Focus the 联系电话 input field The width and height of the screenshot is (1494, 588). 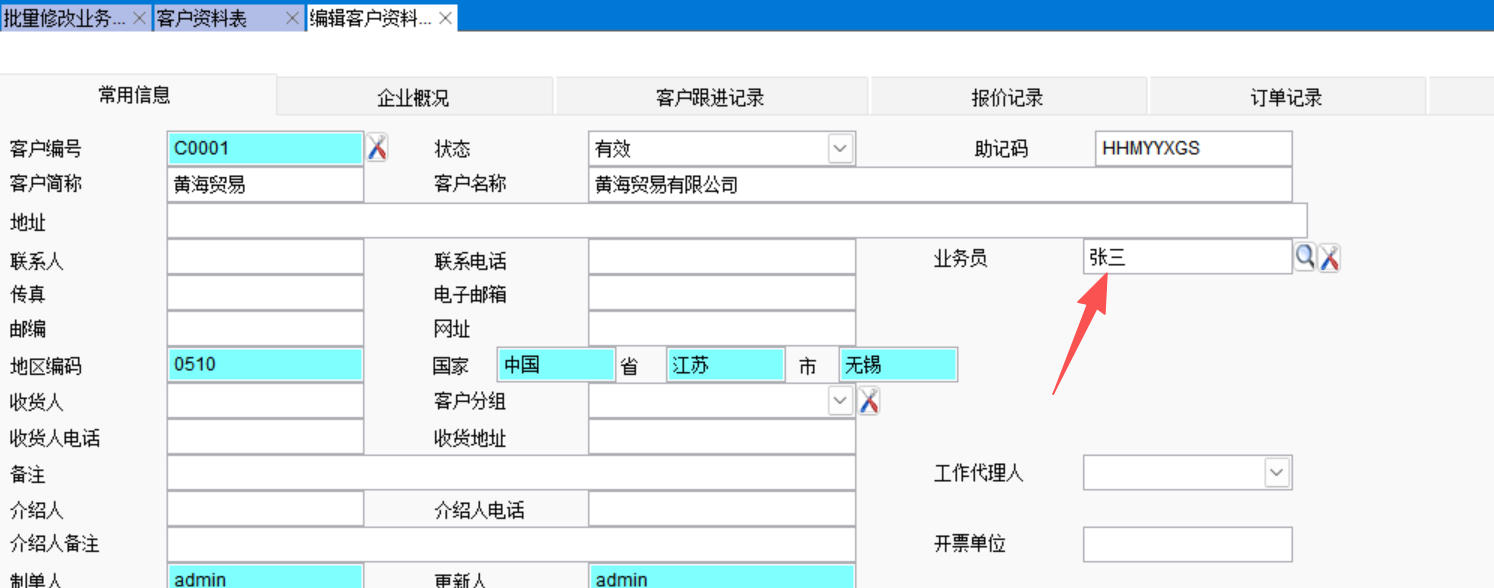click(721, 258)
